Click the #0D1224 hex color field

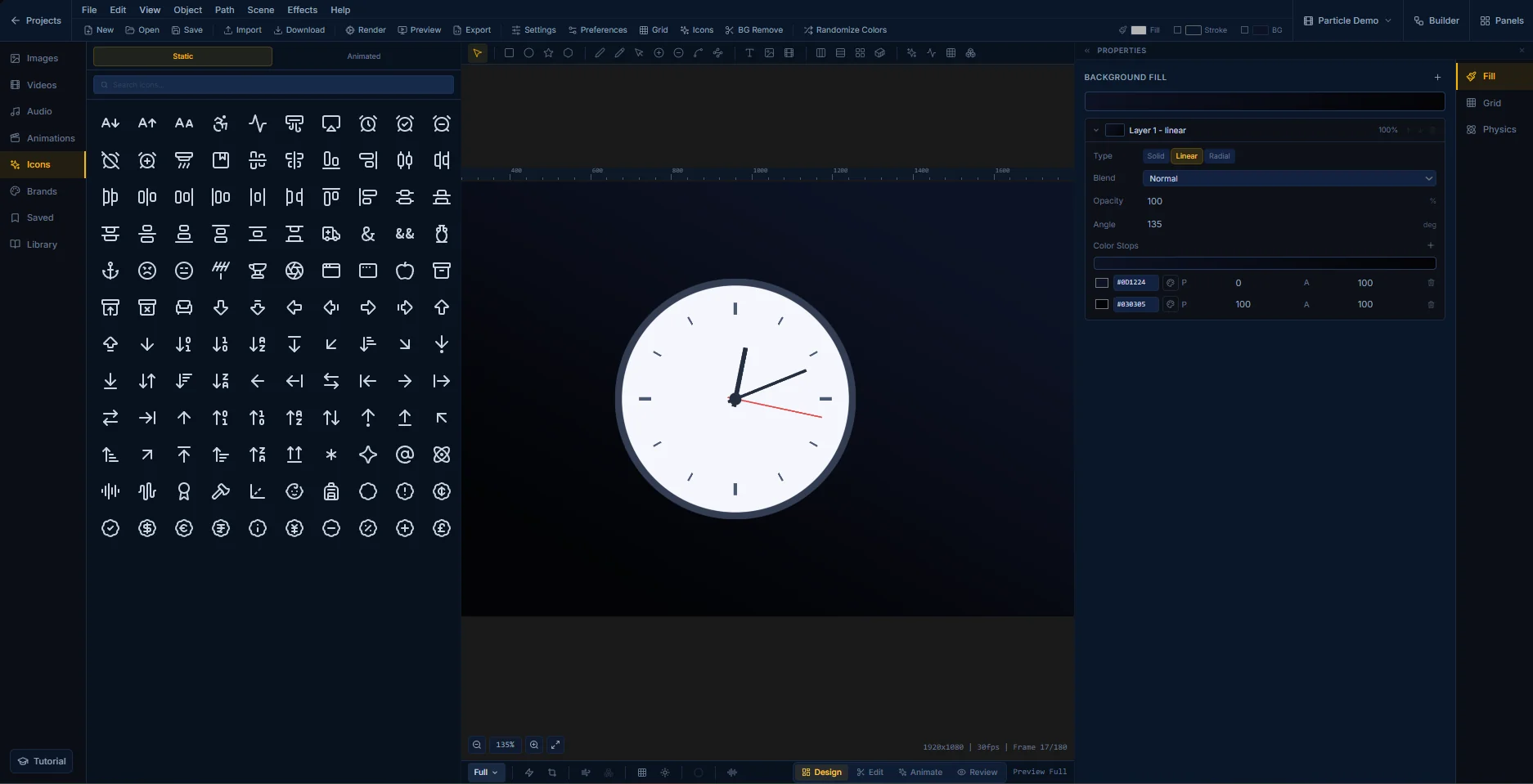(x=1135, y=283)
